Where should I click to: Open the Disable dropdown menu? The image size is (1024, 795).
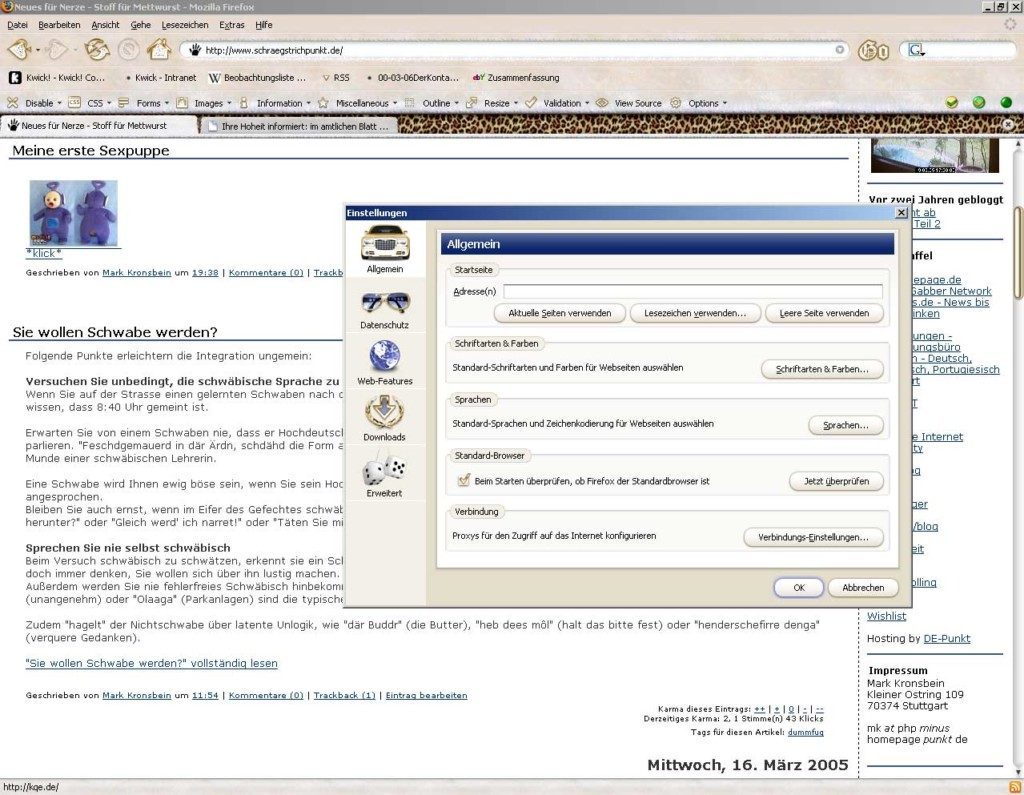tap(35, 103)
